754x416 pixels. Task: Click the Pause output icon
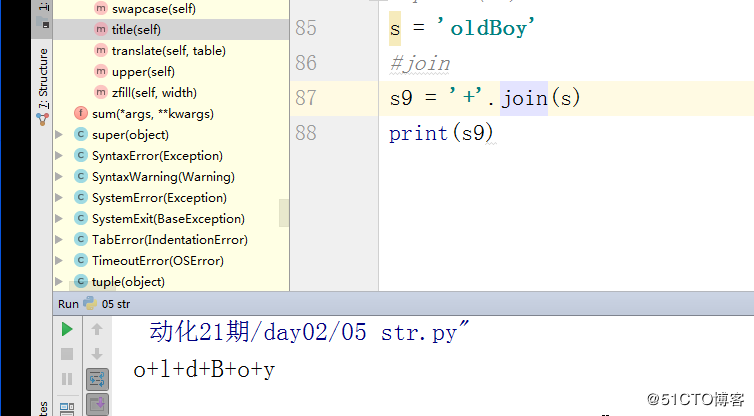pos(67,379)
